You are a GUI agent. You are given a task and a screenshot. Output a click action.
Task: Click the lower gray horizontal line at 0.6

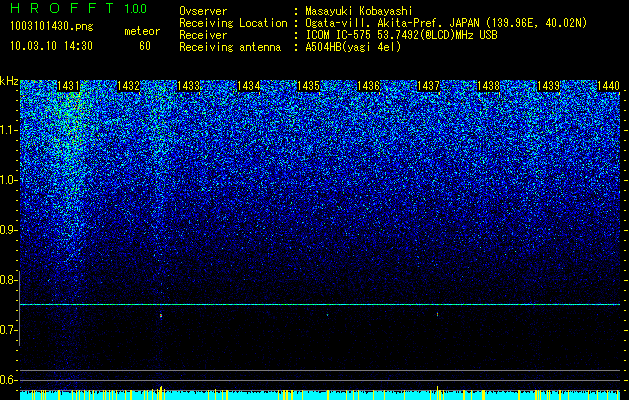point(320,380)
